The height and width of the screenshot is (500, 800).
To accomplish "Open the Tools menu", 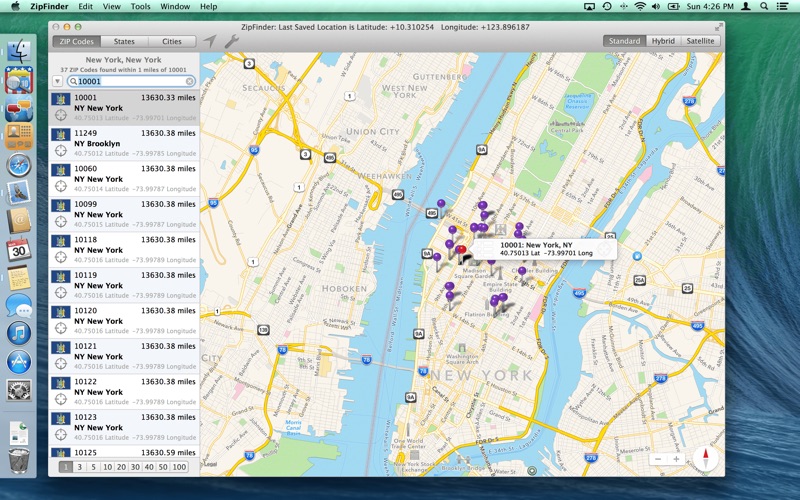I will [x=140, y=6].
